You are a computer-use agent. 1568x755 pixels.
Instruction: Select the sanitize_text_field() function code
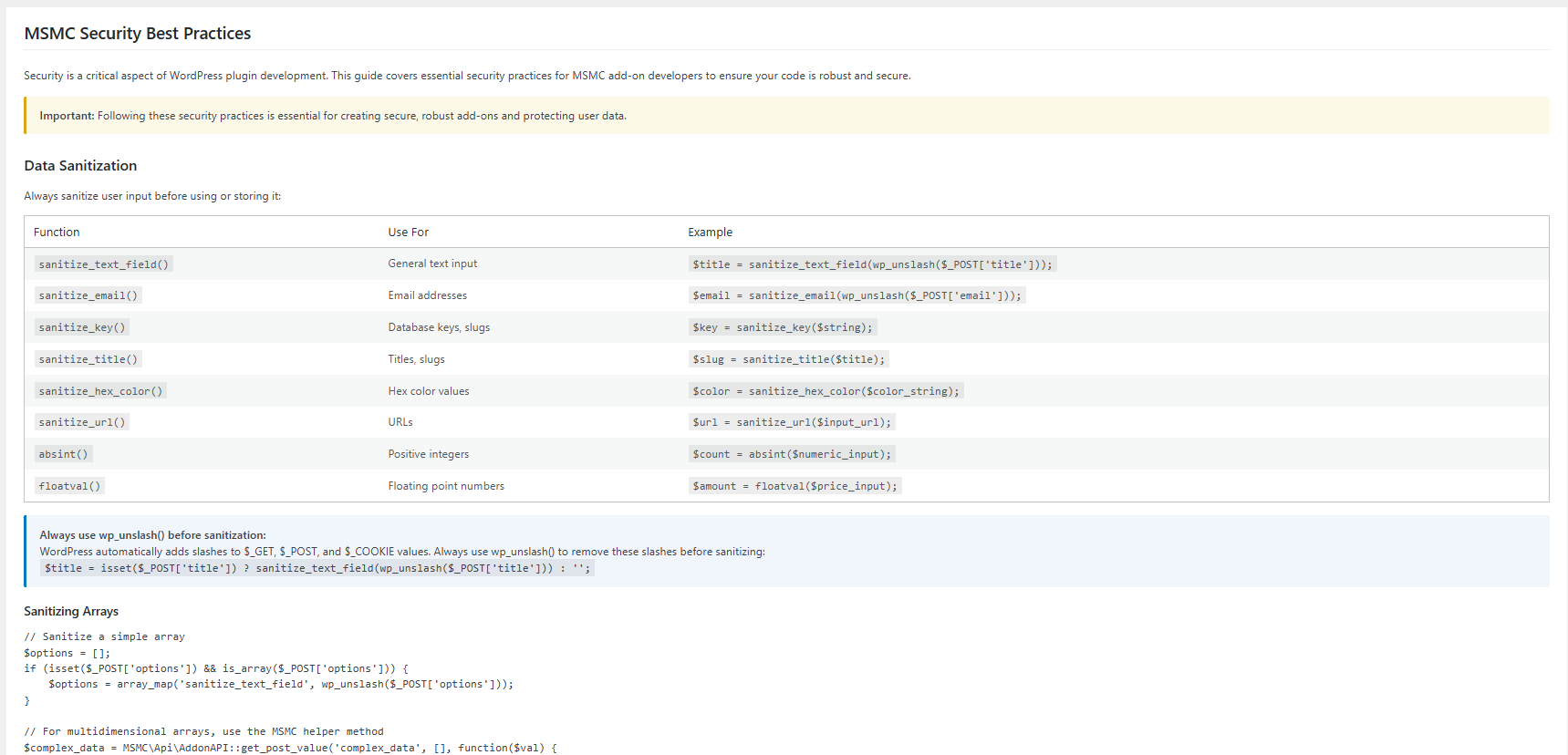tap(104, 264)
